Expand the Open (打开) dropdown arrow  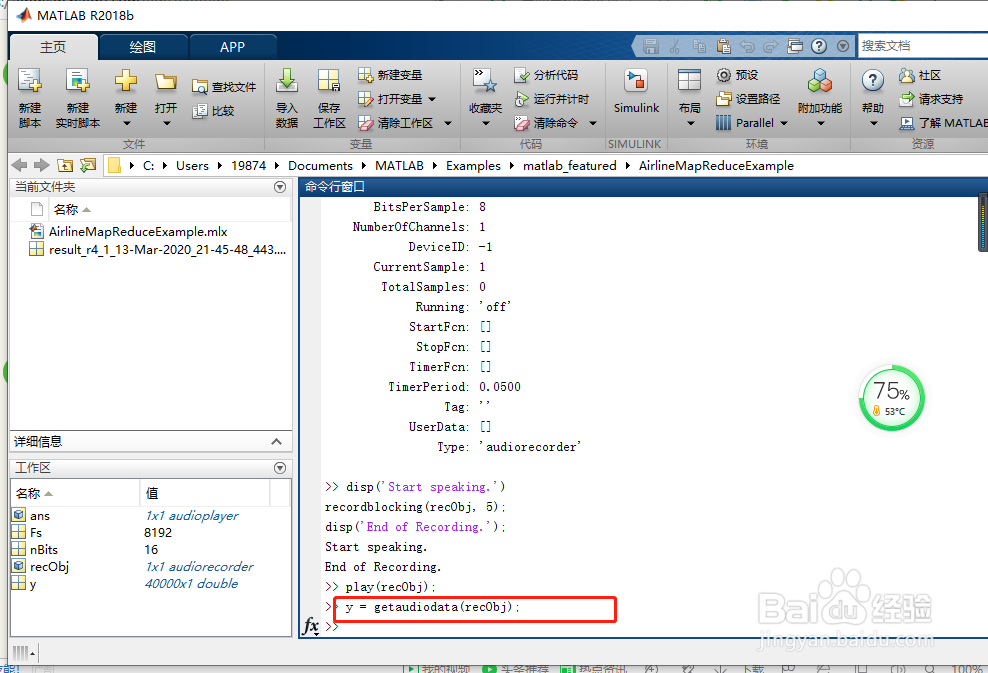click(166, 124)
